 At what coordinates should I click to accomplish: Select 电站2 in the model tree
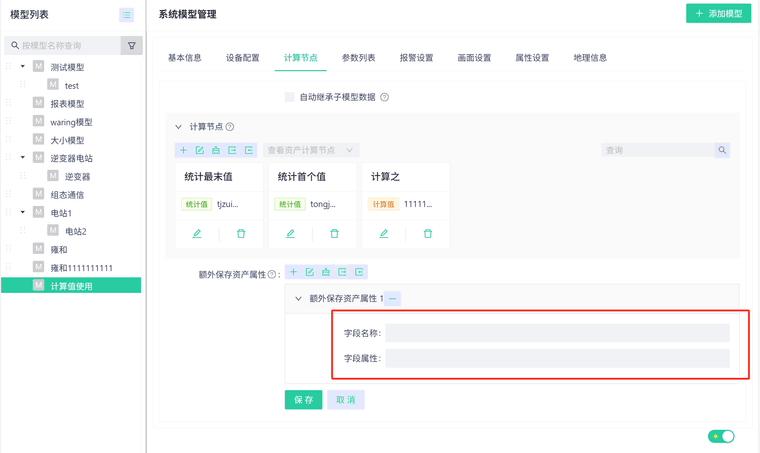(x=76, y=232)
